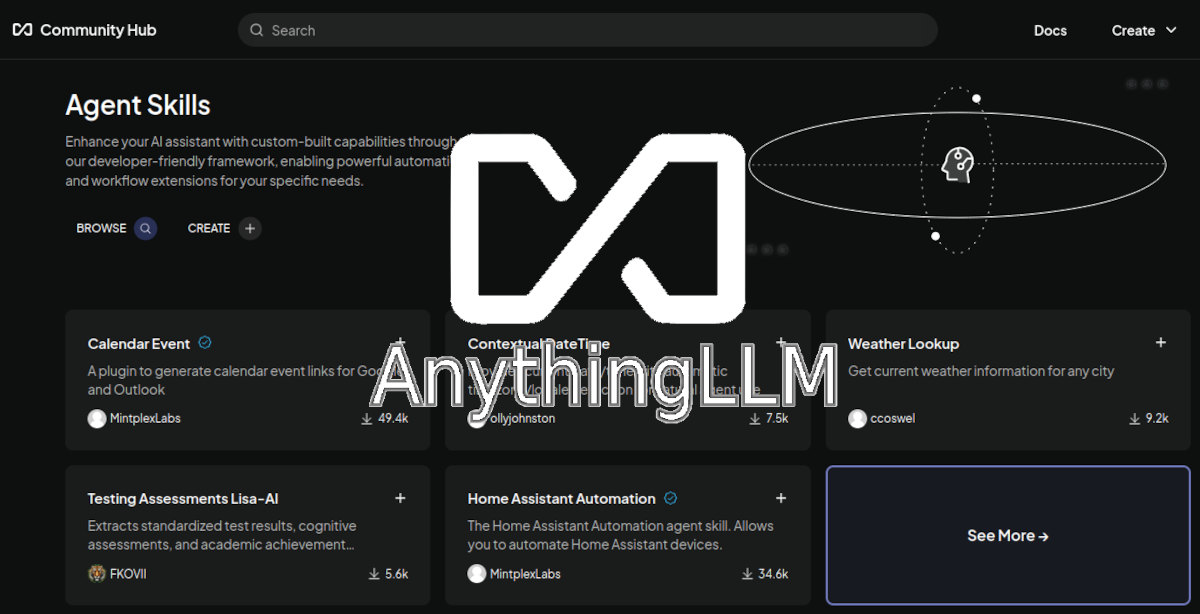Add the ContextualDateTime skill with plus
The height and width of the screenshot is (614, 1200).
click(x=781, y=342)
